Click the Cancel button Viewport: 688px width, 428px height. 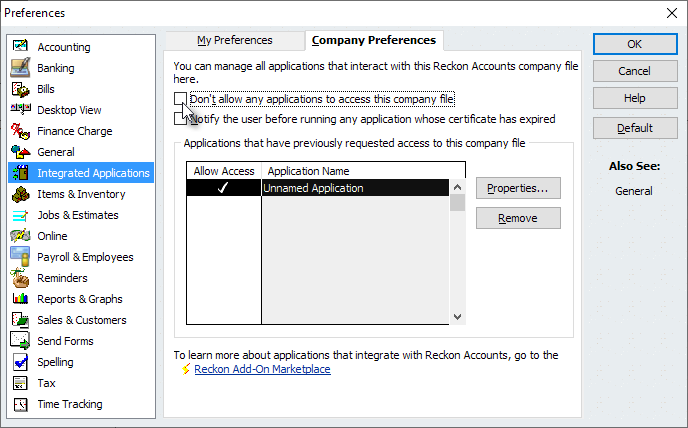(x=635, y=71)
